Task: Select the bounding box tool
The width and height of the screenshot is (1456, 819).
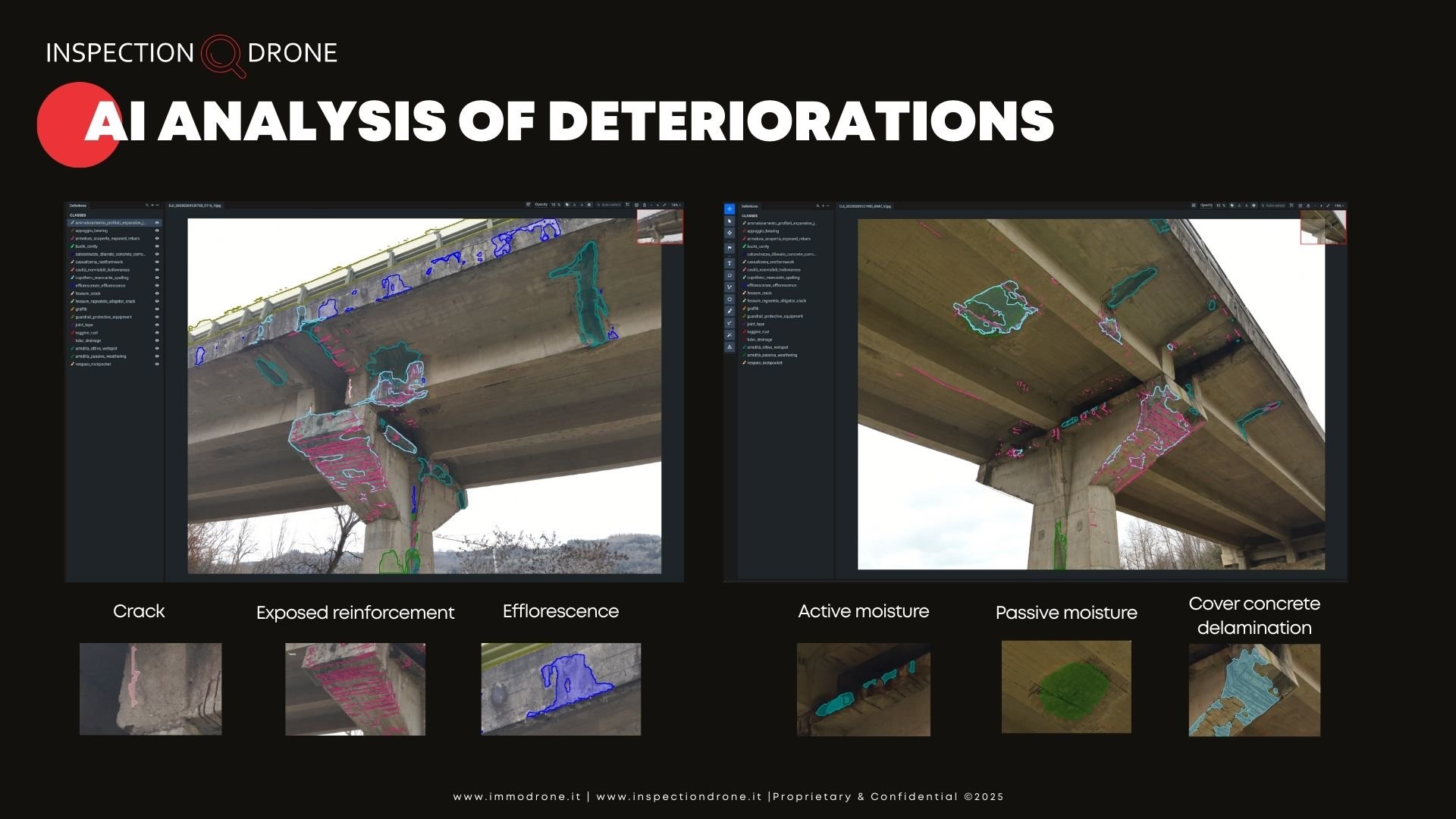Action: click(730, 274)
